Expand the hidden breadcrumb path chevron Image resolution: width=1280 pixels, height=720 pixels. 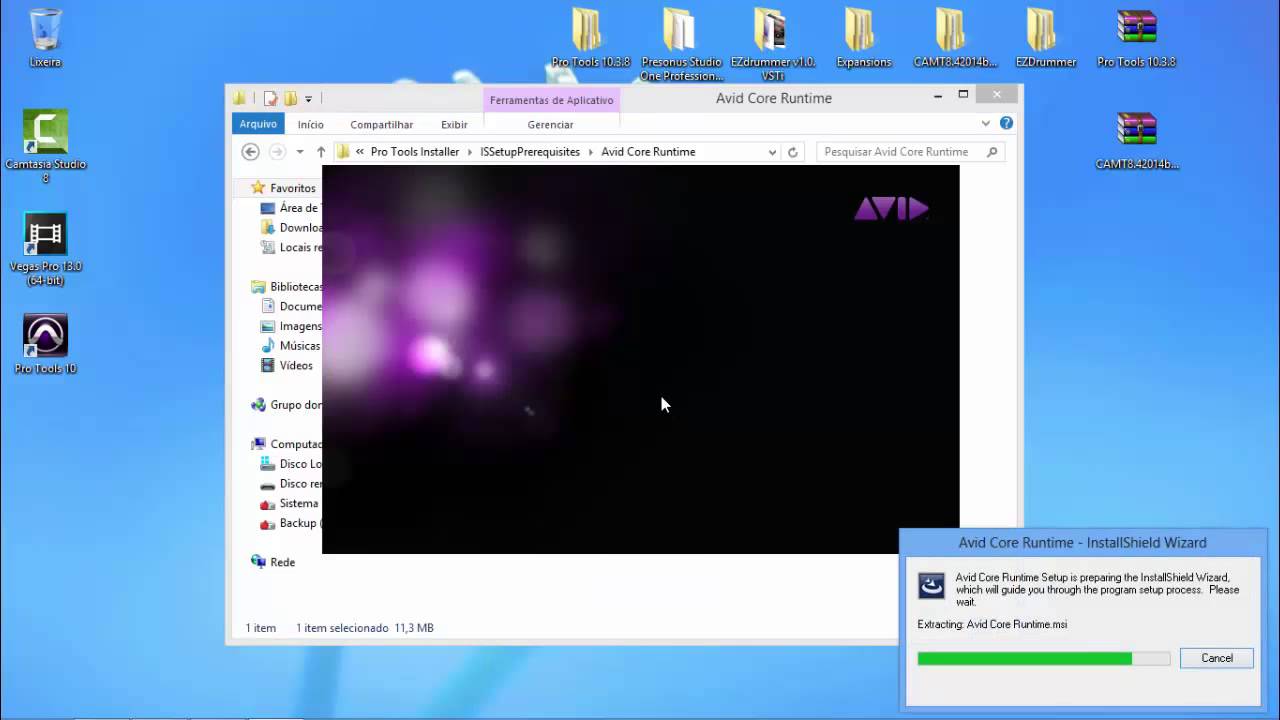pos(360,152)
